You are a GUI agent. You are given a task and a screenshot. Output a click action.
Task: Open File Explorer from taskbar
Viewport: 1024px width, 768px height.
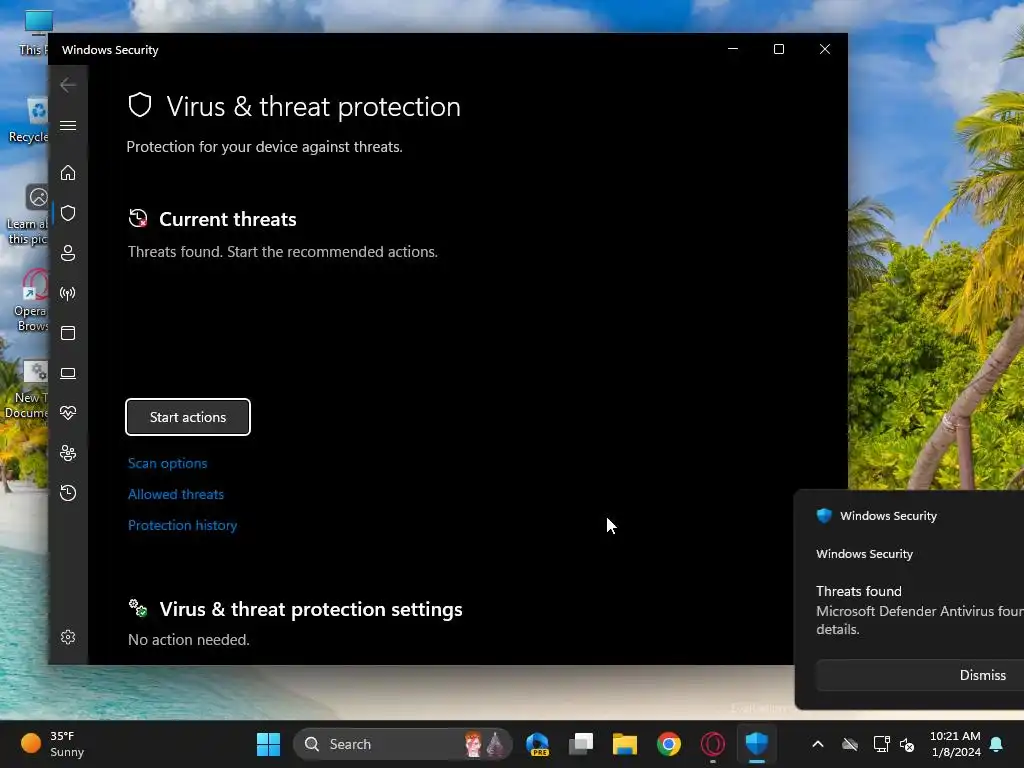pyautogui.click(x=625, y=744)
